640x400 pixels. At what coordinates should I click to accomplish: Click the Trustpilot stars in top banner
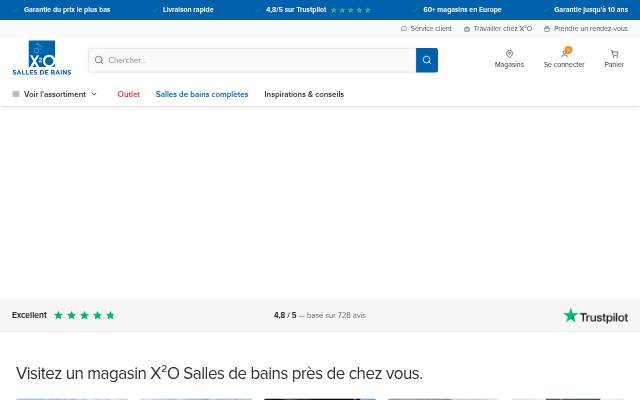[351, 10]
